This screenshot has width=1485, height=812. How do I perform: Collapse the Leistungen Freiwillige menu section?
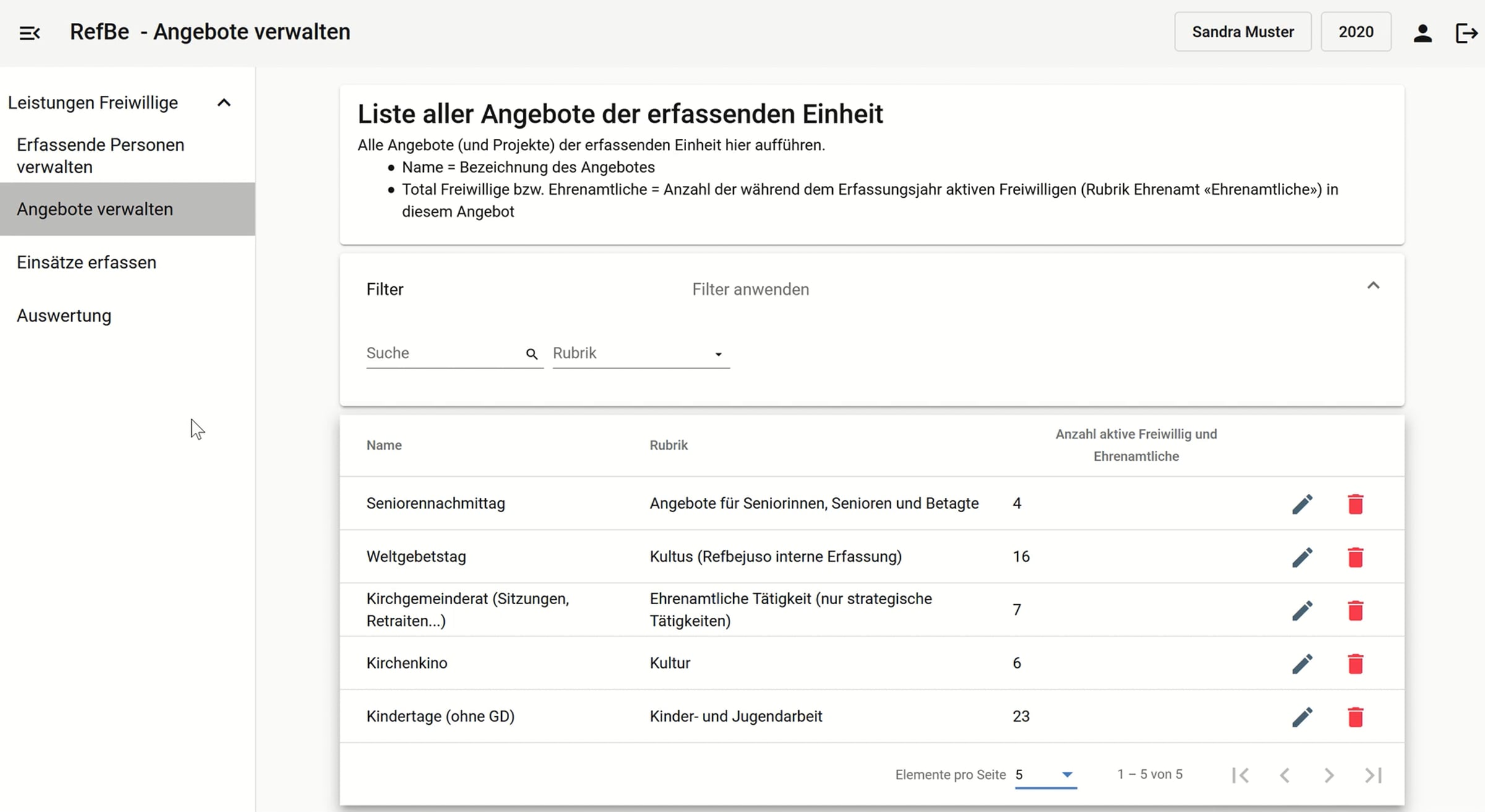224,103
